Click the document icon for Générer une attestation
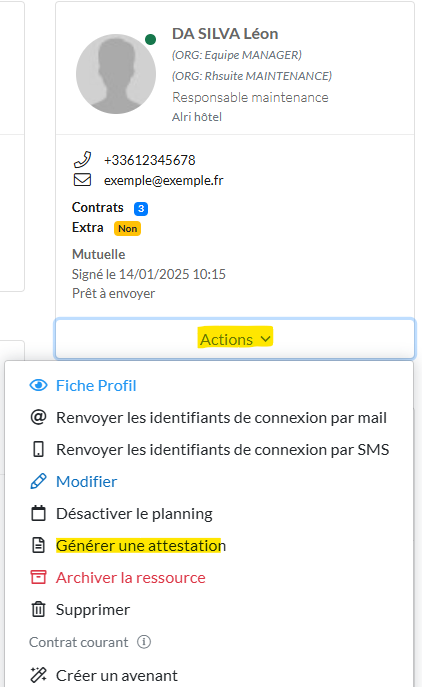Image resolution: width=422 pixels, height=687 pixels. pyautogui.click(x=39, y=545)
